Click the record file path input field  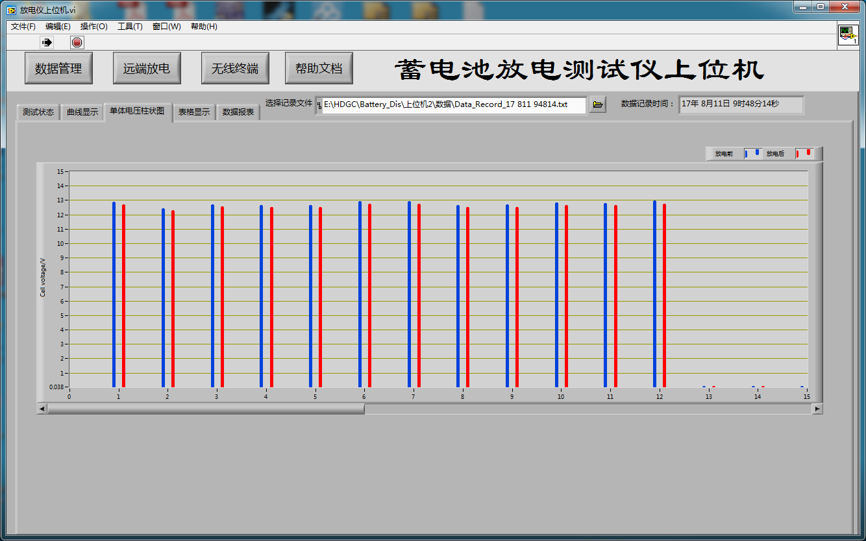click(x=452, y=104)
